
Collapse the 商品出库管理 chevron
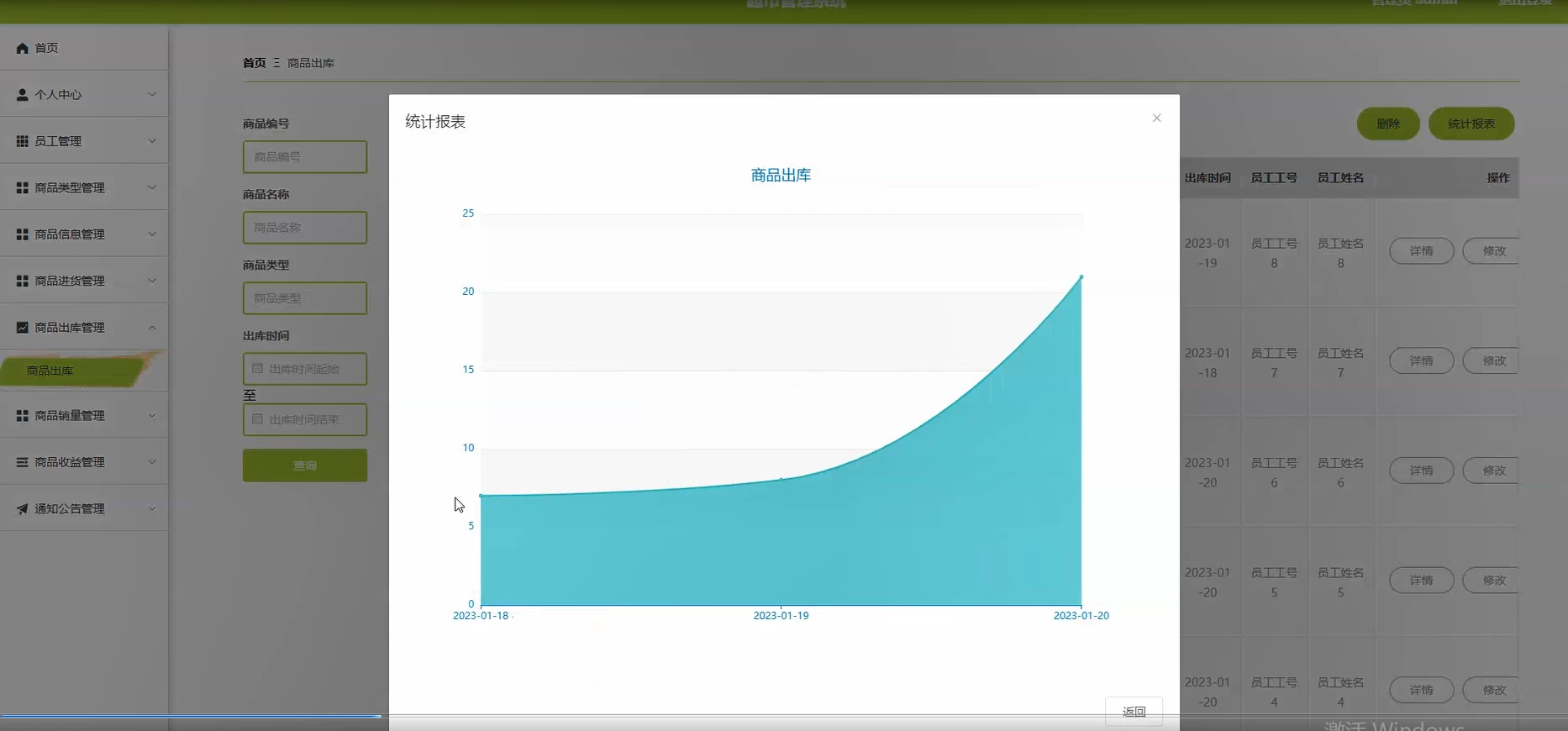coord(152,328)
